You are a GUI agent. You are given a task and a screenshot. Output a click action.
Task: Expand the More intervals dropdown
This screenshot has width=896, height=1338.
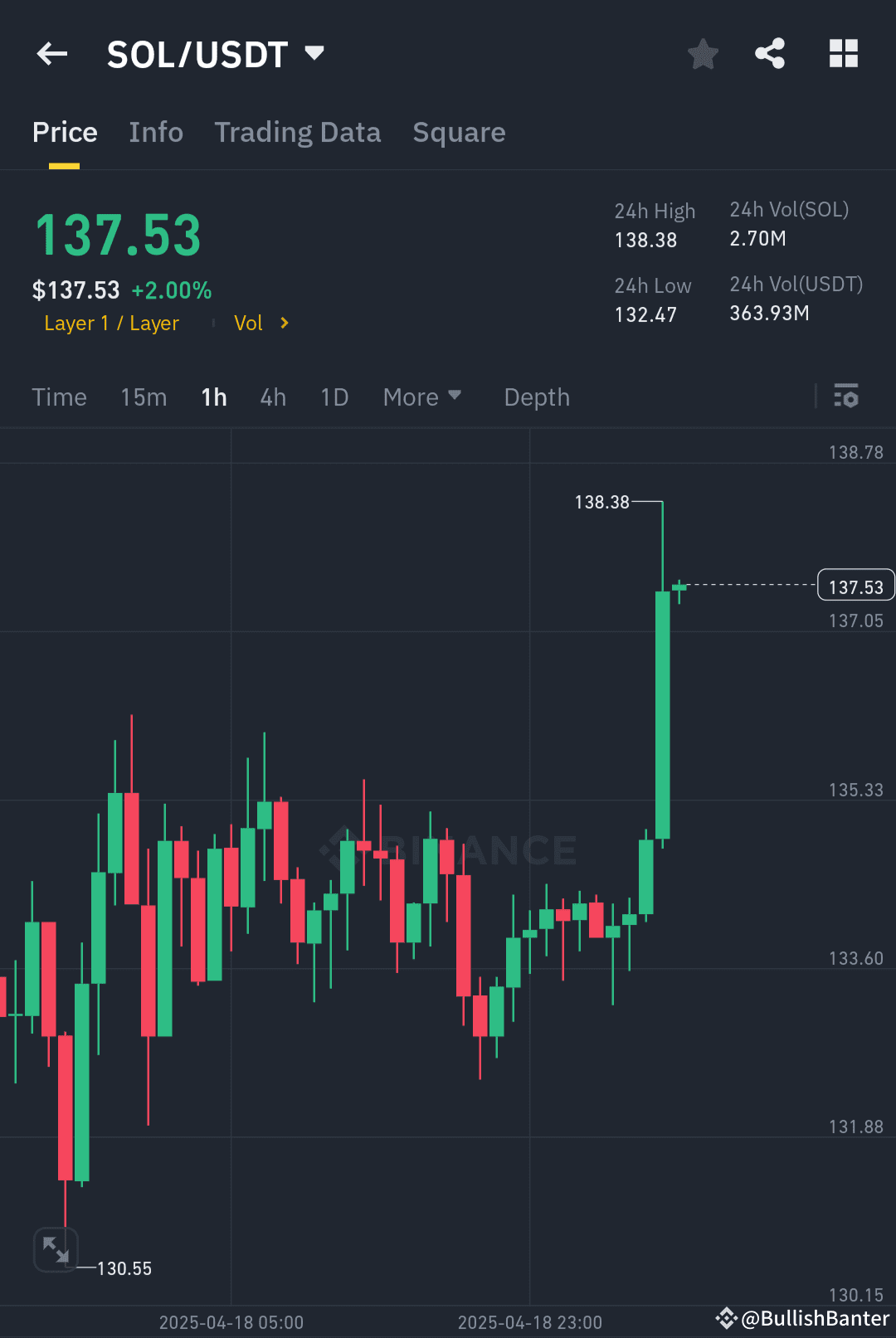coord(422,397)
